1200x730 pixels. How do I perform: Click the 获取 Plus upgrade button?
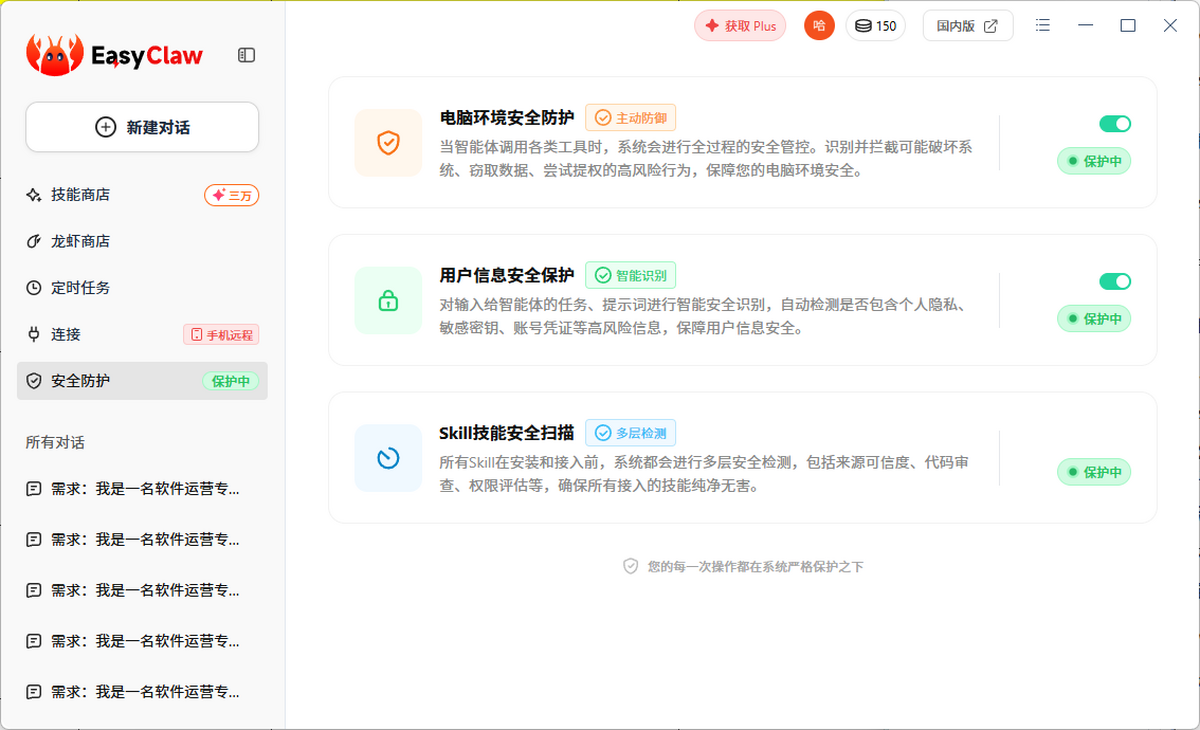[740, 26]
